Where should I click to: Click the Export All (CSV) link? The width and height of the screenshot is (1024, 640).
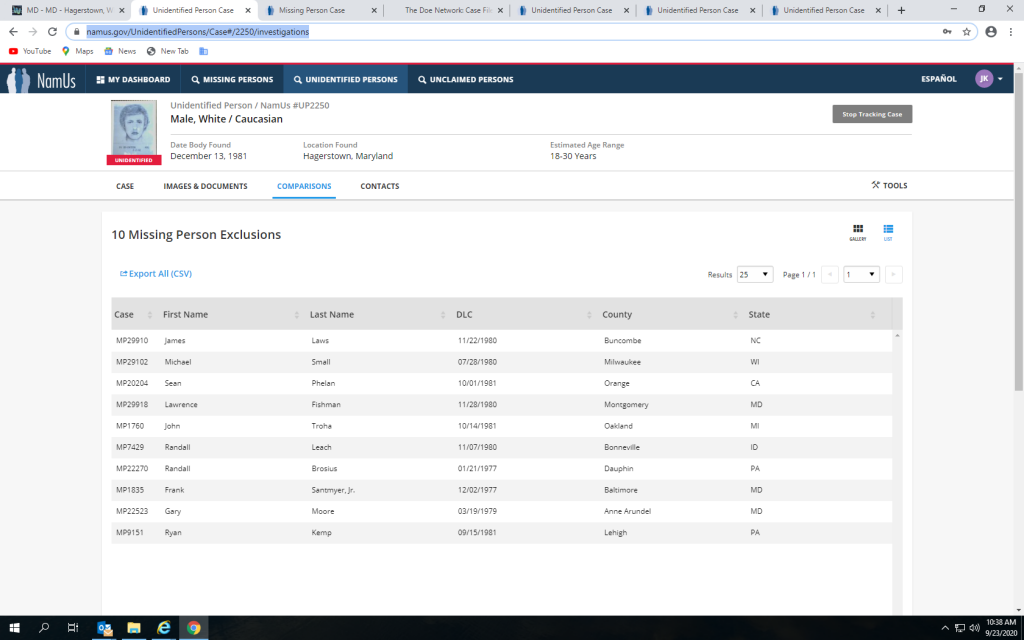156,274
